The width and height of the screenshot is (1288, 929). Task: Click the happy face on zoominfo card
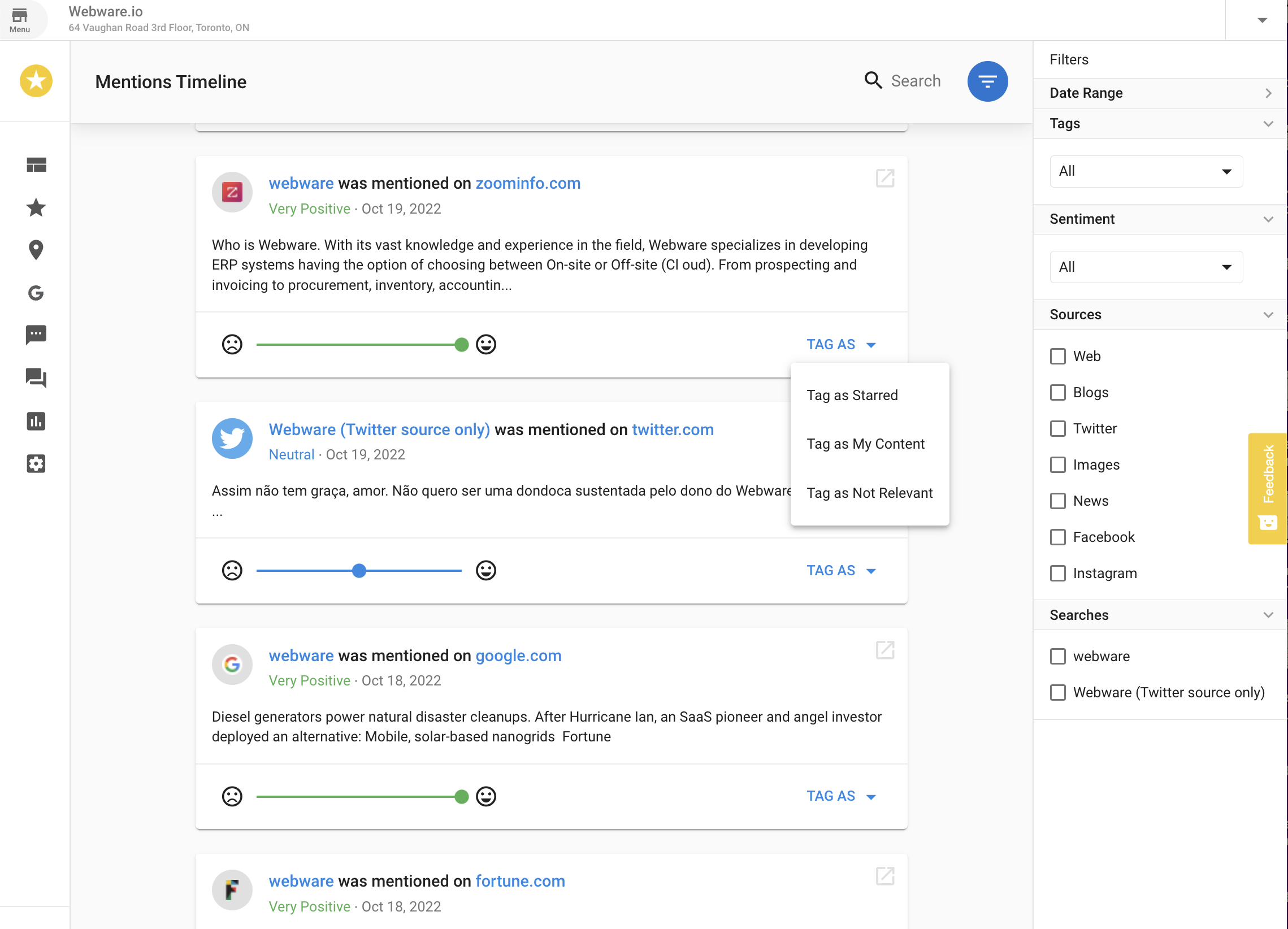[486, 345]
